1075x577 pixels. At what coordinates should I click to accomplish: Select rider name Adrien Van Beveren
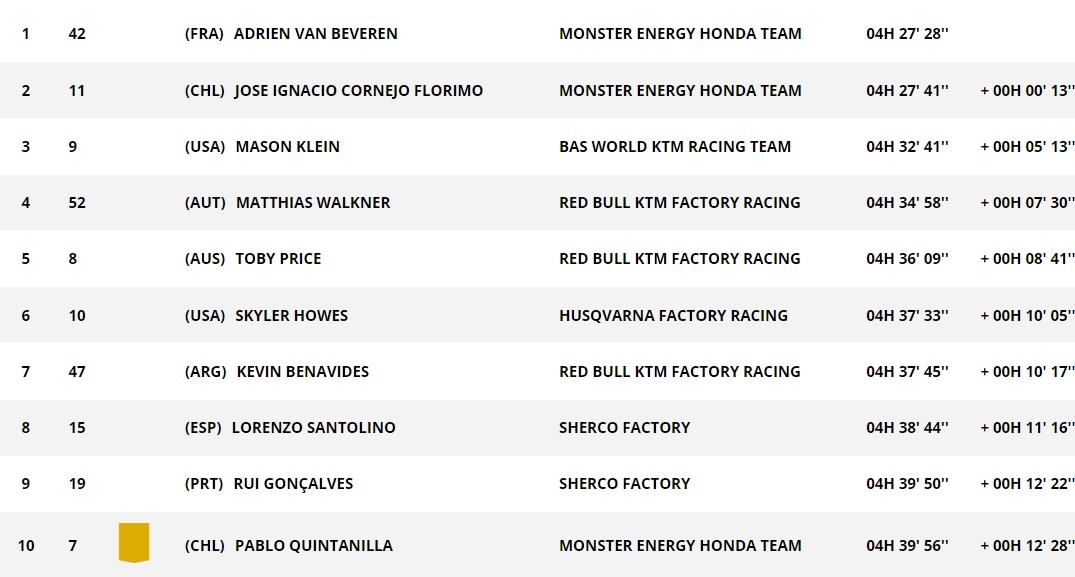315,34
